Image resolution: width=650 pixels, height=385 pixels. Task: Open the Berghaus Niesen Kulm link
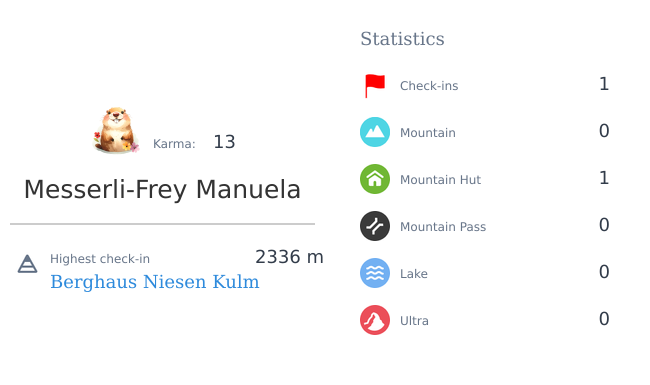coord(155,282)
